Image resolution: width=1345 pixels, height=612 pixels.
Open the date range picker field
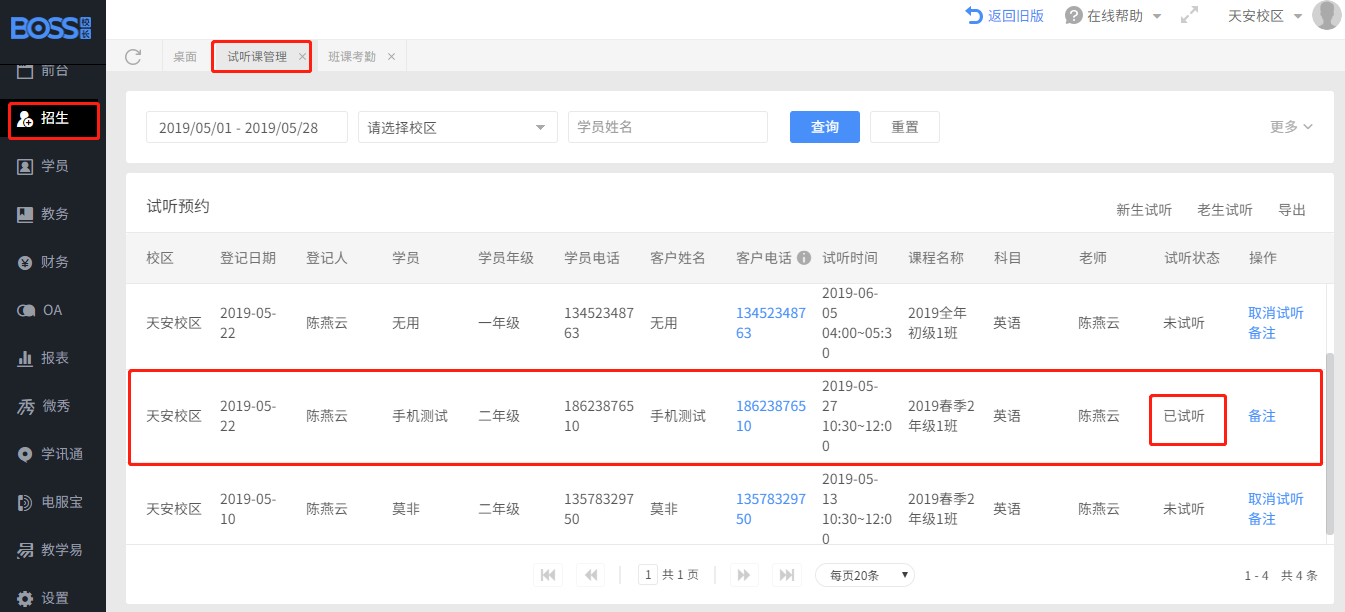(x=247, y=127)
